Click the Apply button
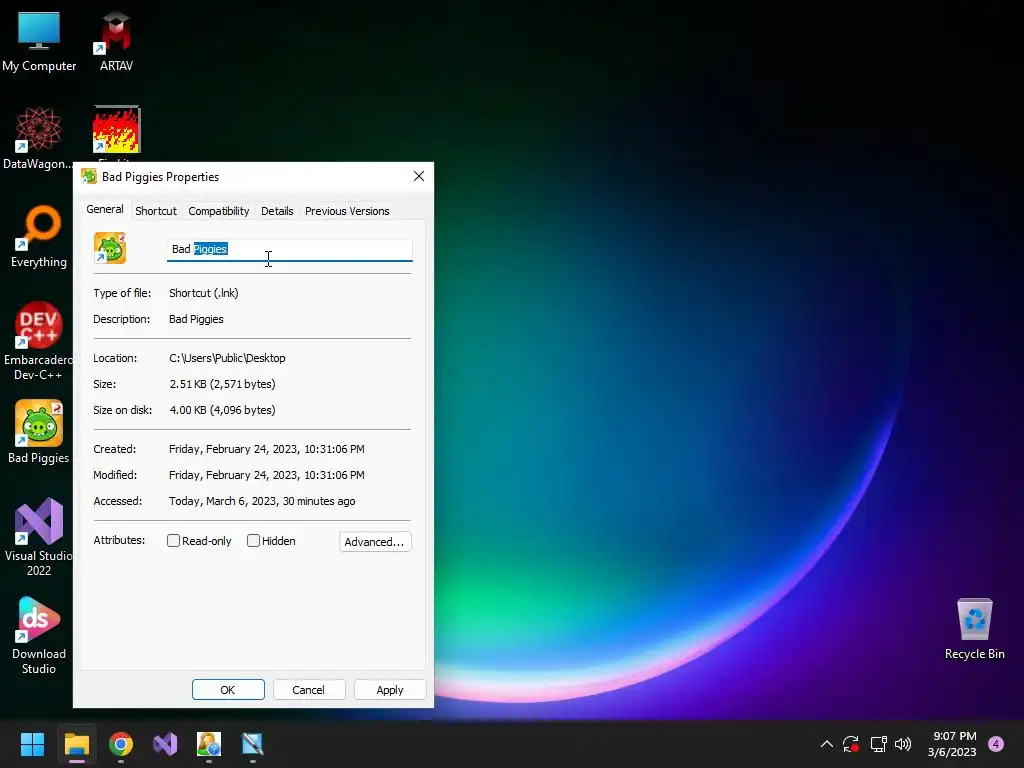 (x=390, y=690)
